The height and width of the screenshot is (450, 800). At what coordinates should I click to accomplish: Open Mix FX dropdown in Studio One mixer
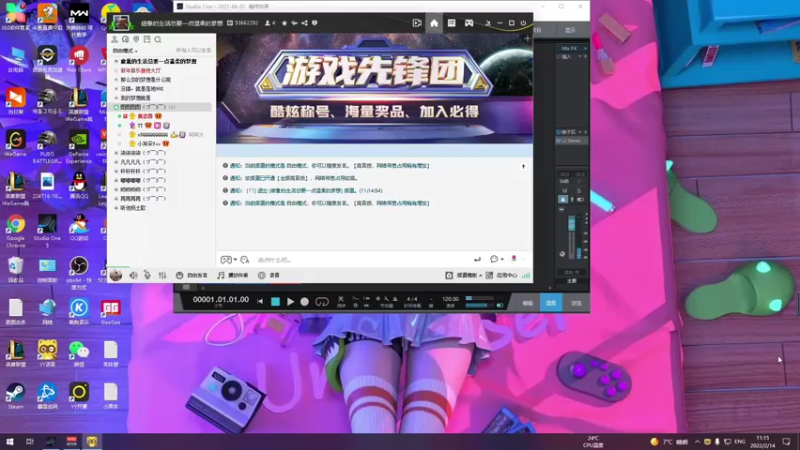coord(585,48)
